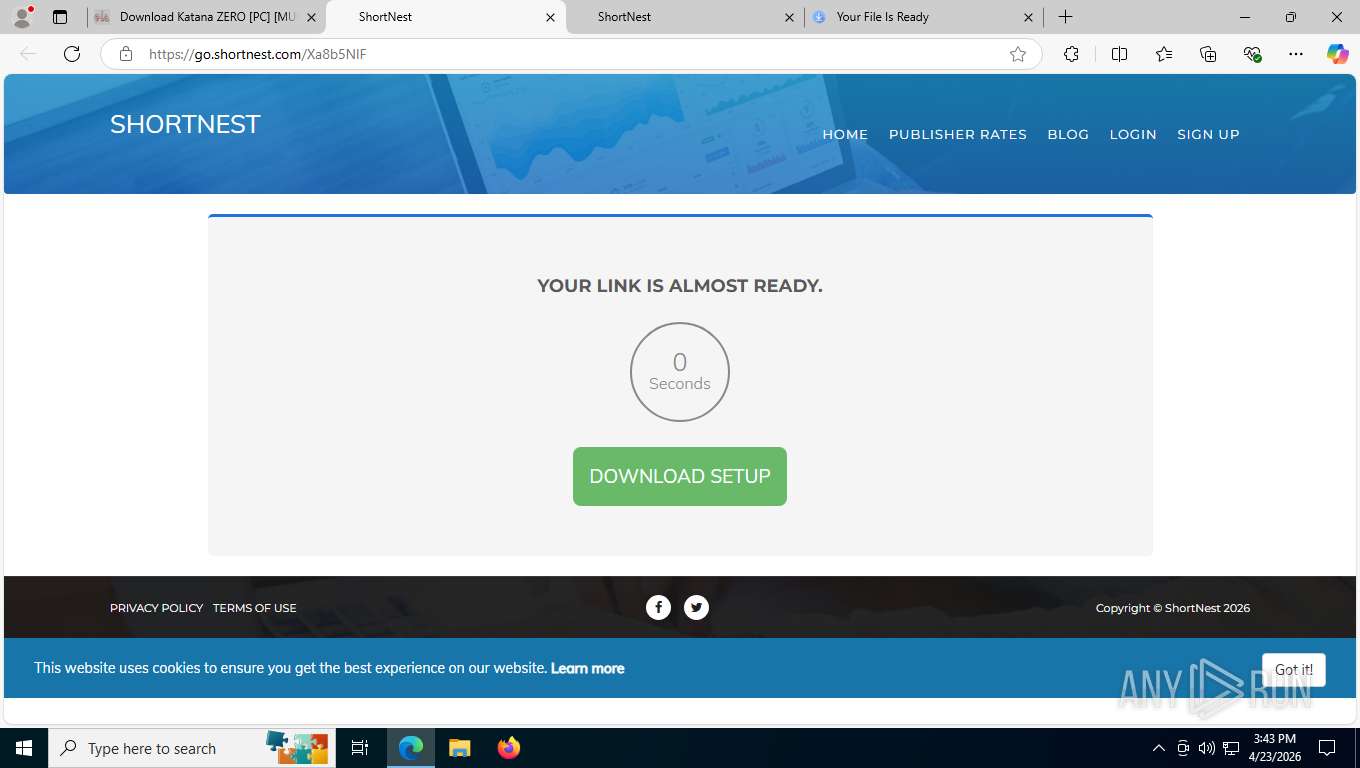The height and width of the screenshot is (768, 1360).
Task: Open Windows Start menu
Action: [x=24, y=748]
